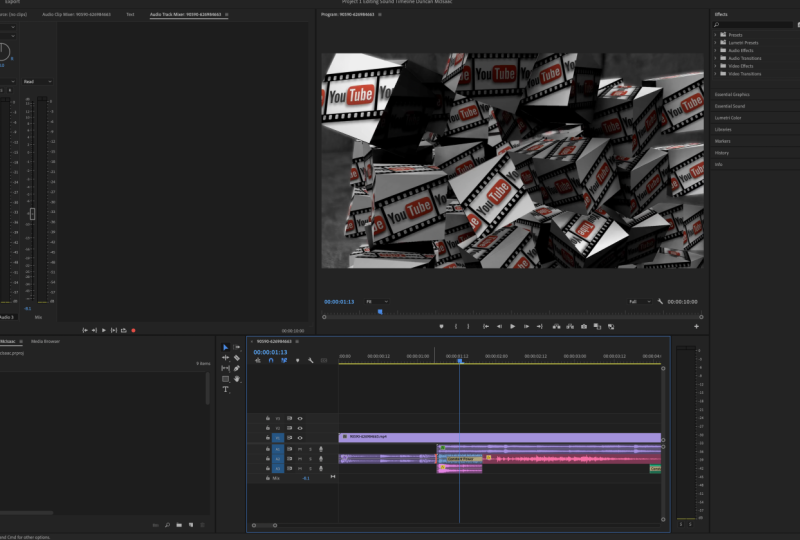Mark Out point in Program Monitor
Screen dimensions: 800x540
[468, 327]
